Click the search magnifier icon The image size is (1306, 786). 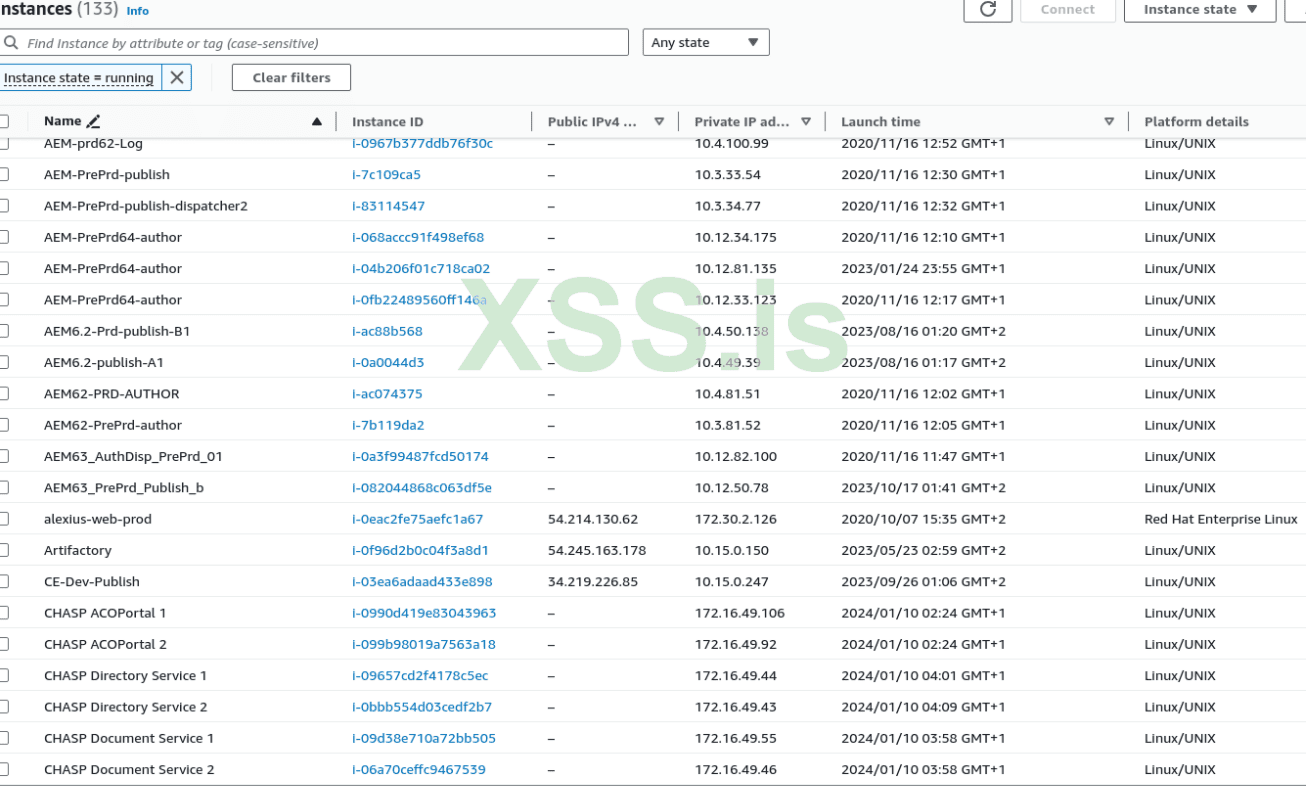coord(12,43)
